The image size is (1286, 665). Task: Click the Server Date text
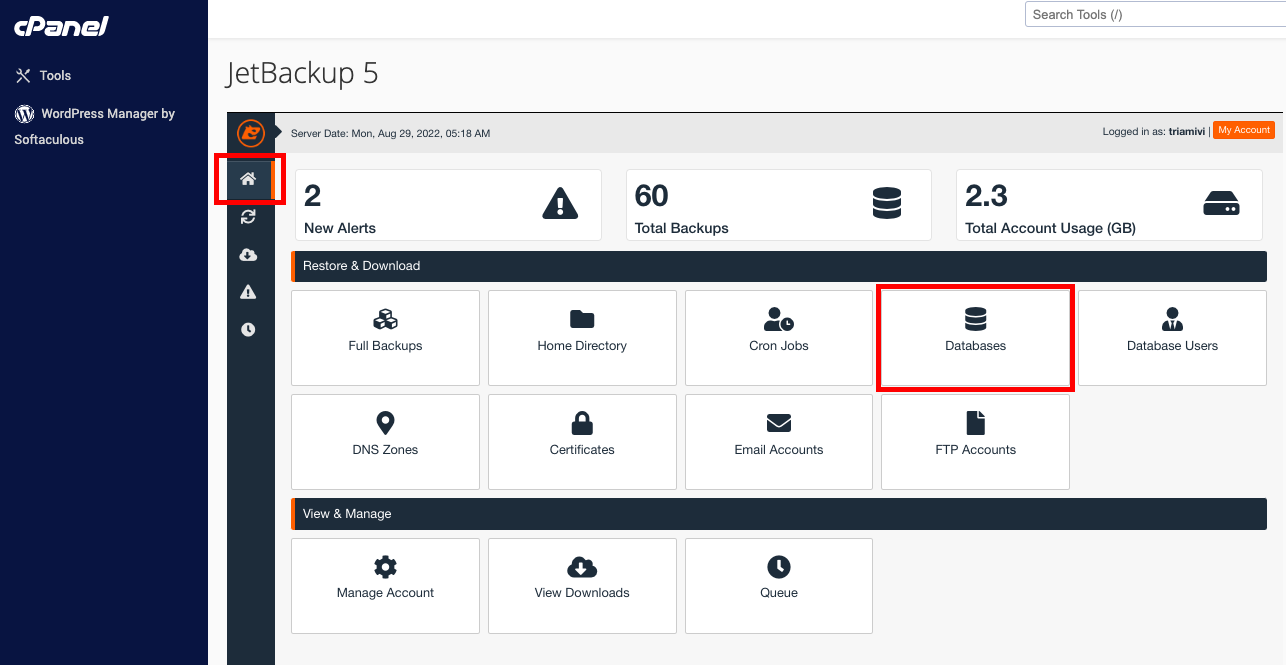[390, 133]
